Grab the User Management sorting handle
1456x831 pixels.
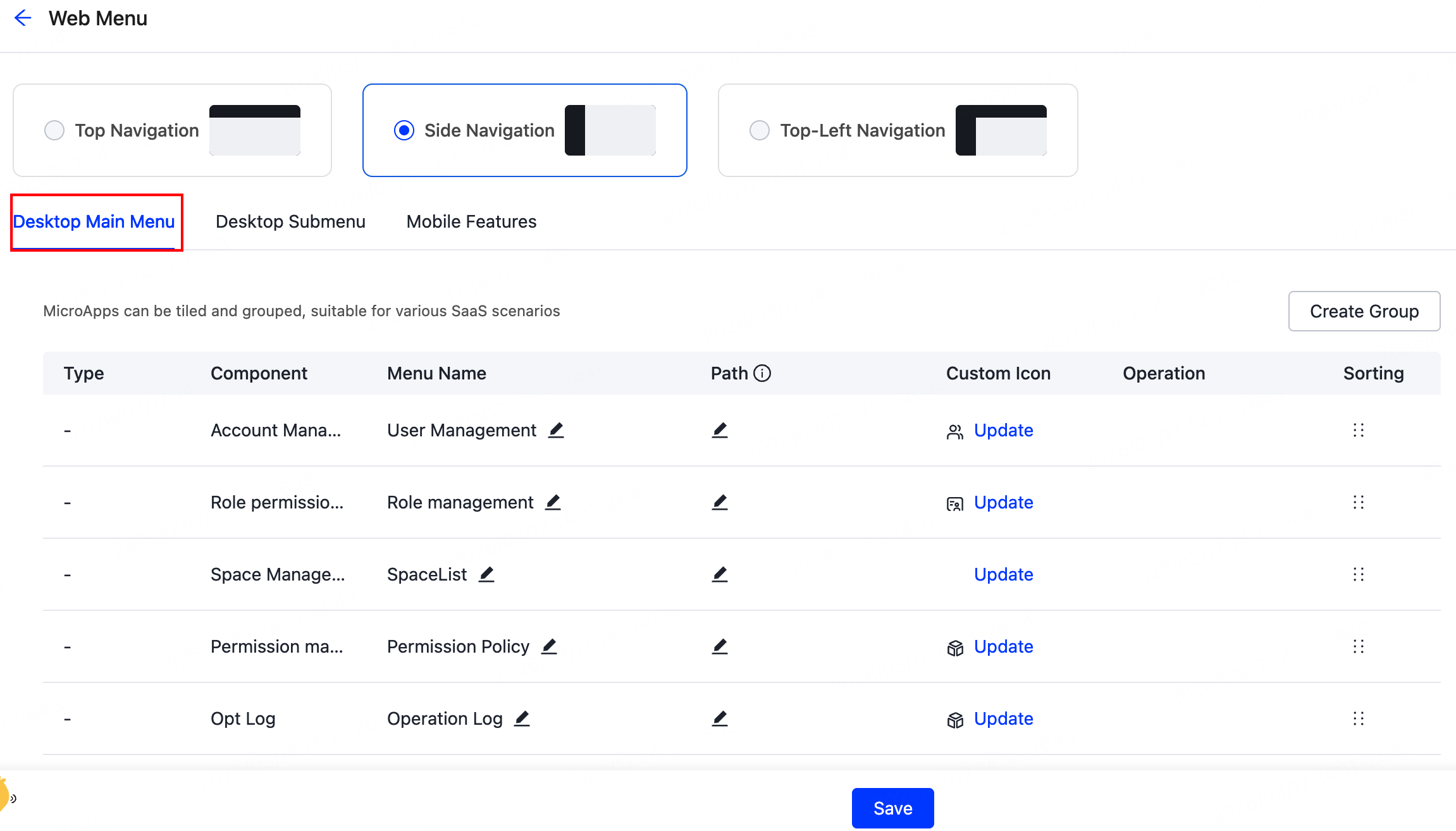(1358, 431)
